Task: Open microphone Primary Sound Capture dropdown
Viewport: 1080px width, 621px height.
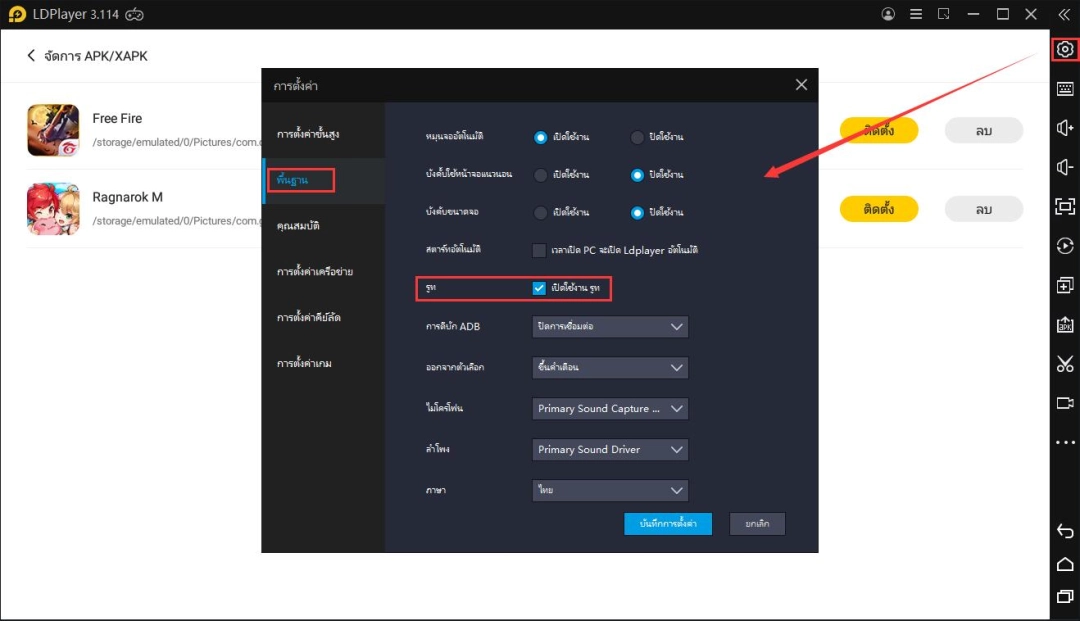Action: (x=610, y=408)
